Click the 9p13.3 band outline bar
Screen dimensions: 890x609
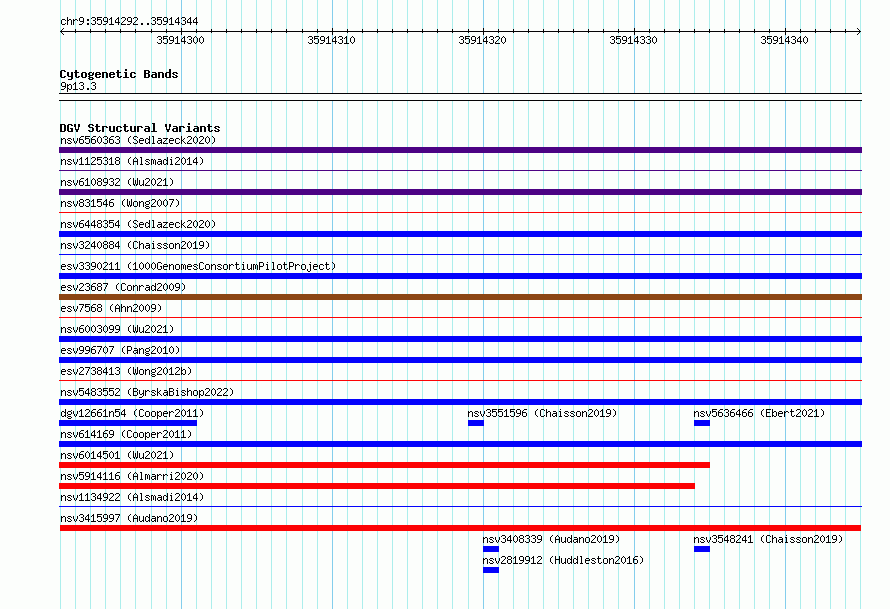460,97
